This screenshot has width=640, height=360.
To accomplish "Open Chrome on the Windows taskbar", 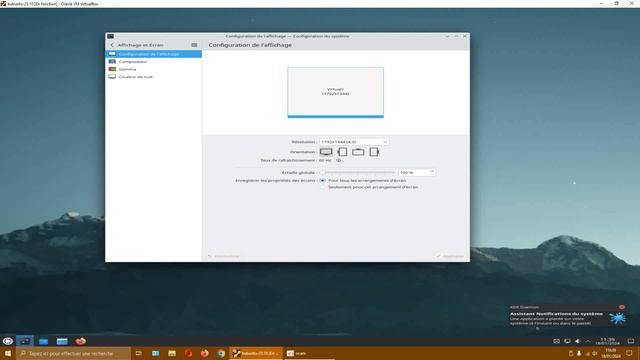I will coord(221,353).
